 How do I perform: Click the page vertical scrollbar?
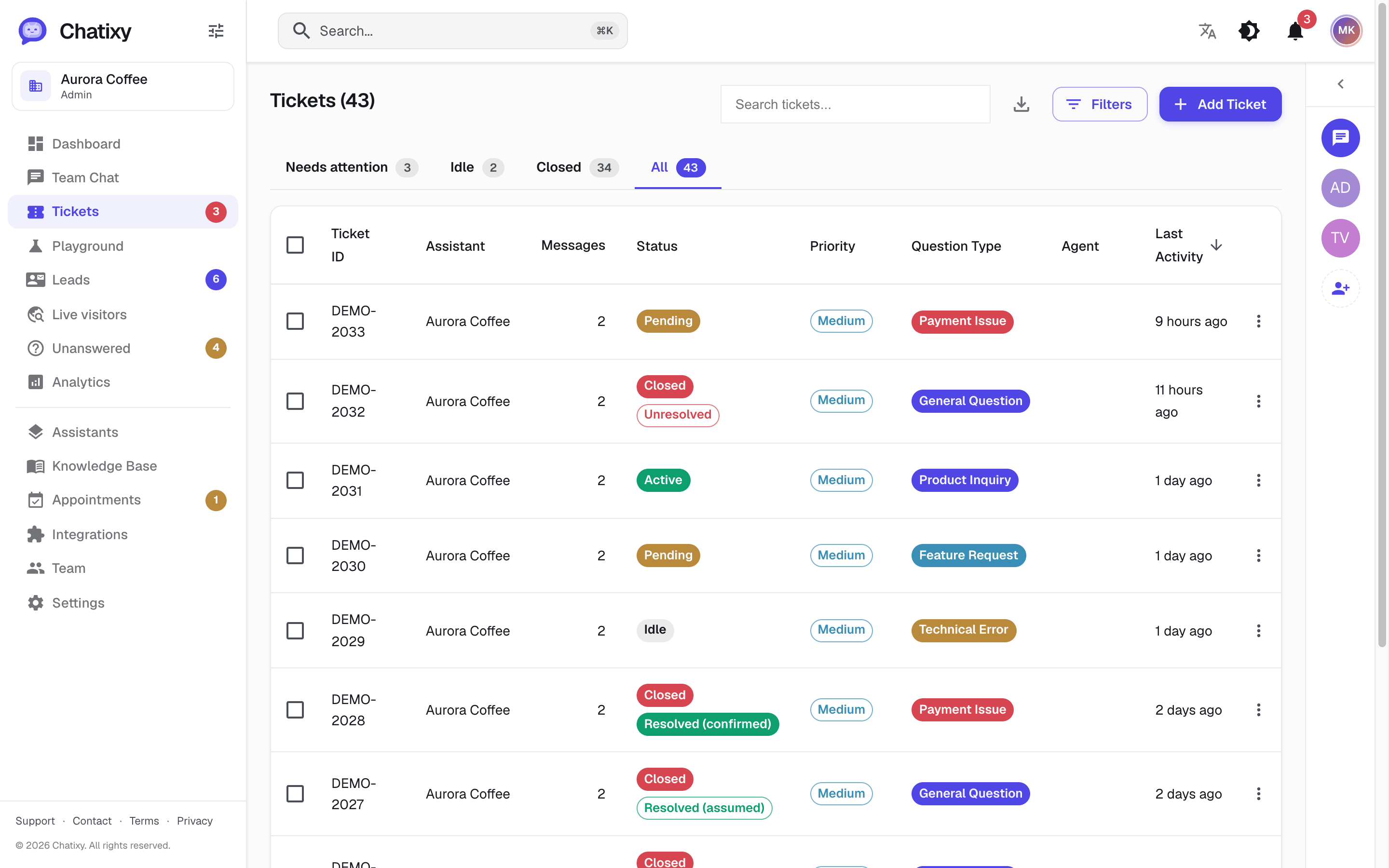[1382, 325]
